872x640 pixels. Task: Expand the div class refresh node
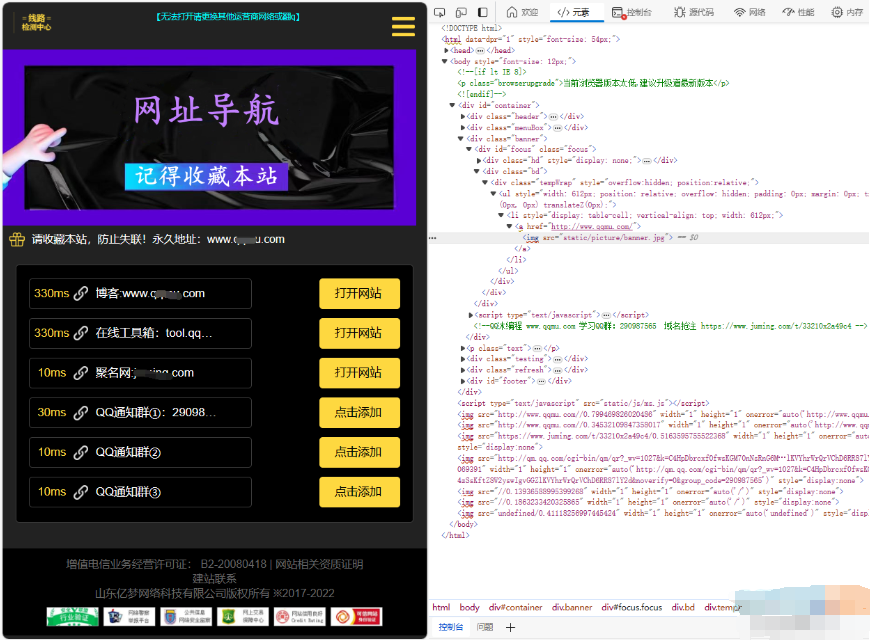point(463,370)
